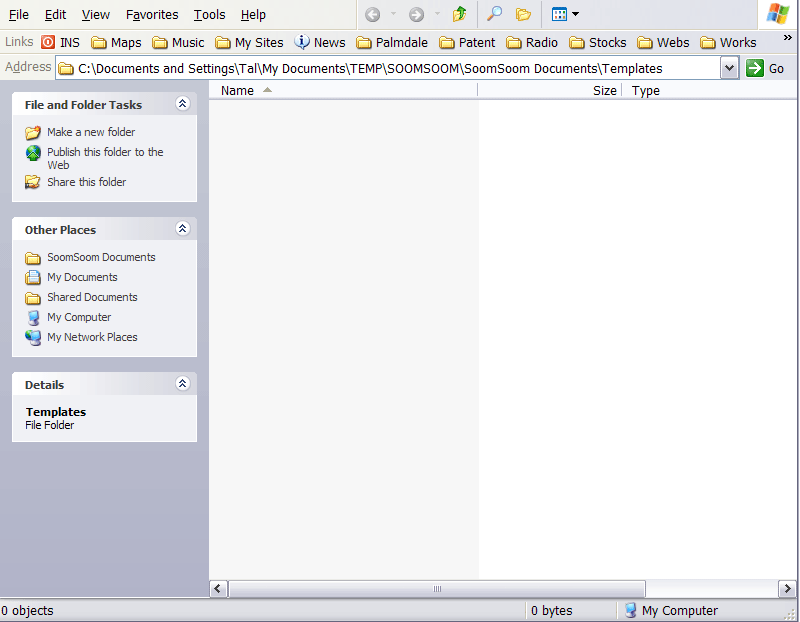Open the INS link
This screenshot has height=622, width=800.
tap(61, 42)
